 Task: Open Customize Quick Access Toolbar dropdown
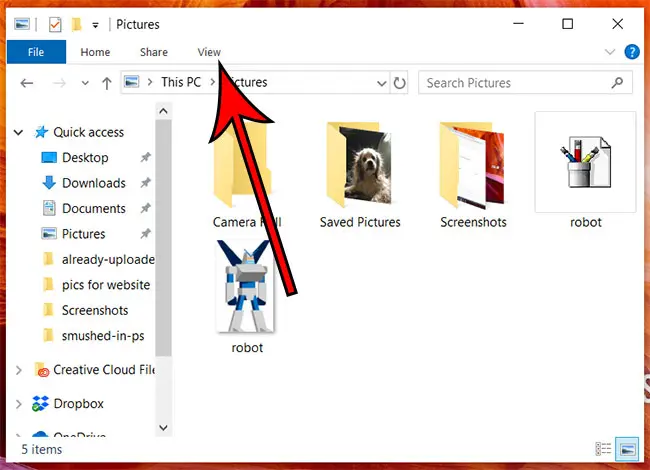click(95, 25)
